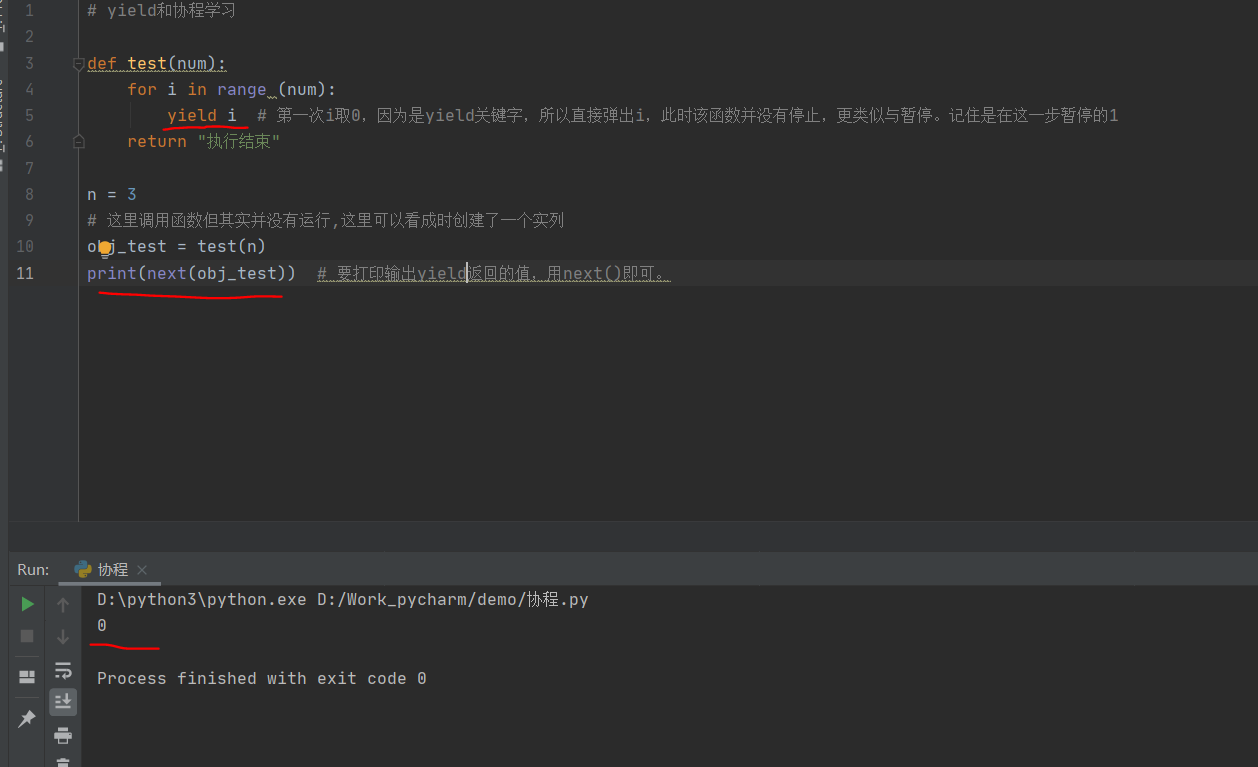This screenshot has height=767, width=1258.
Task: Click the Stop process square icon
Action: point(27,636)
